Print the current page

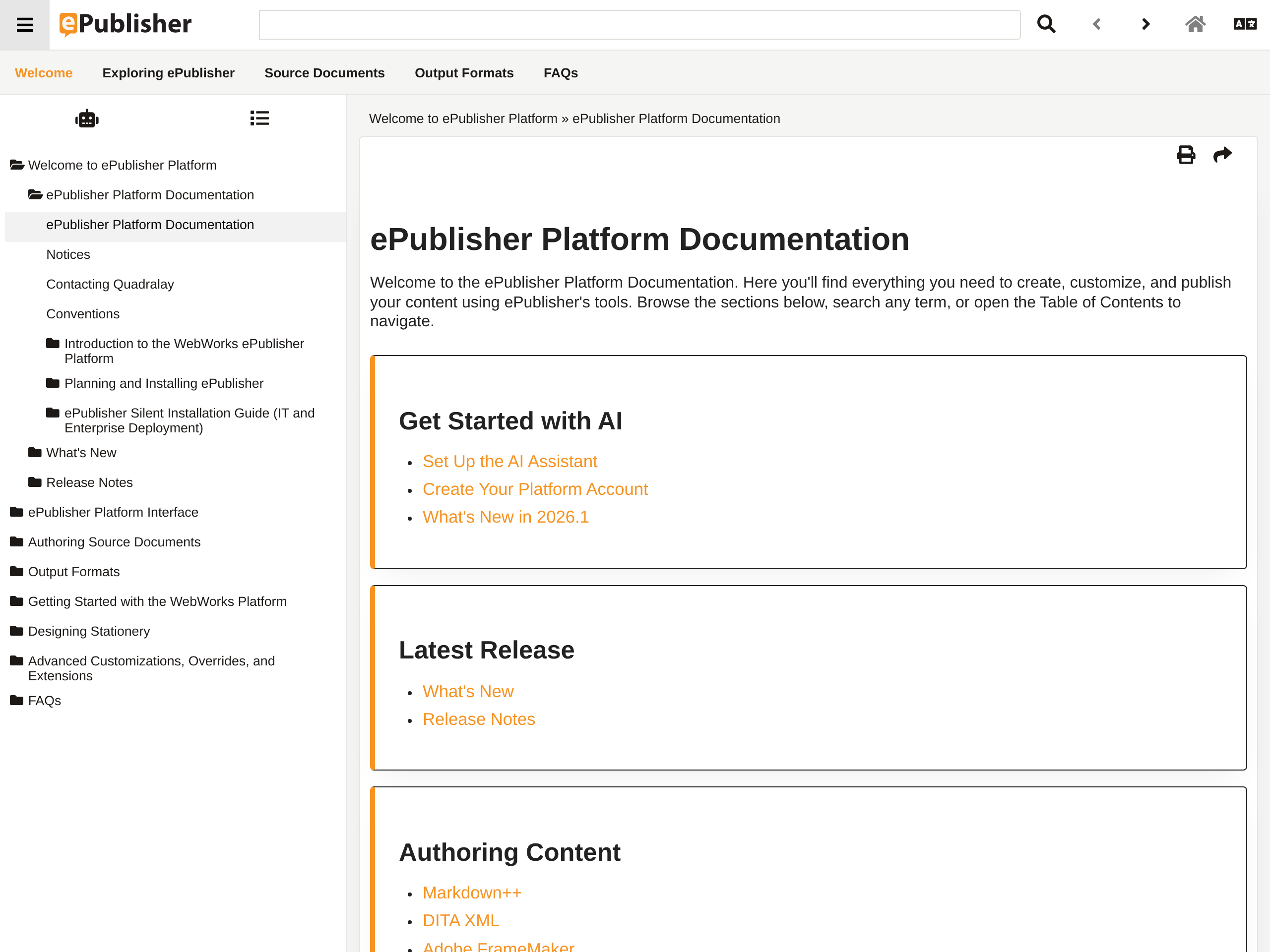pyautogui.click(x=1186, y=154)
